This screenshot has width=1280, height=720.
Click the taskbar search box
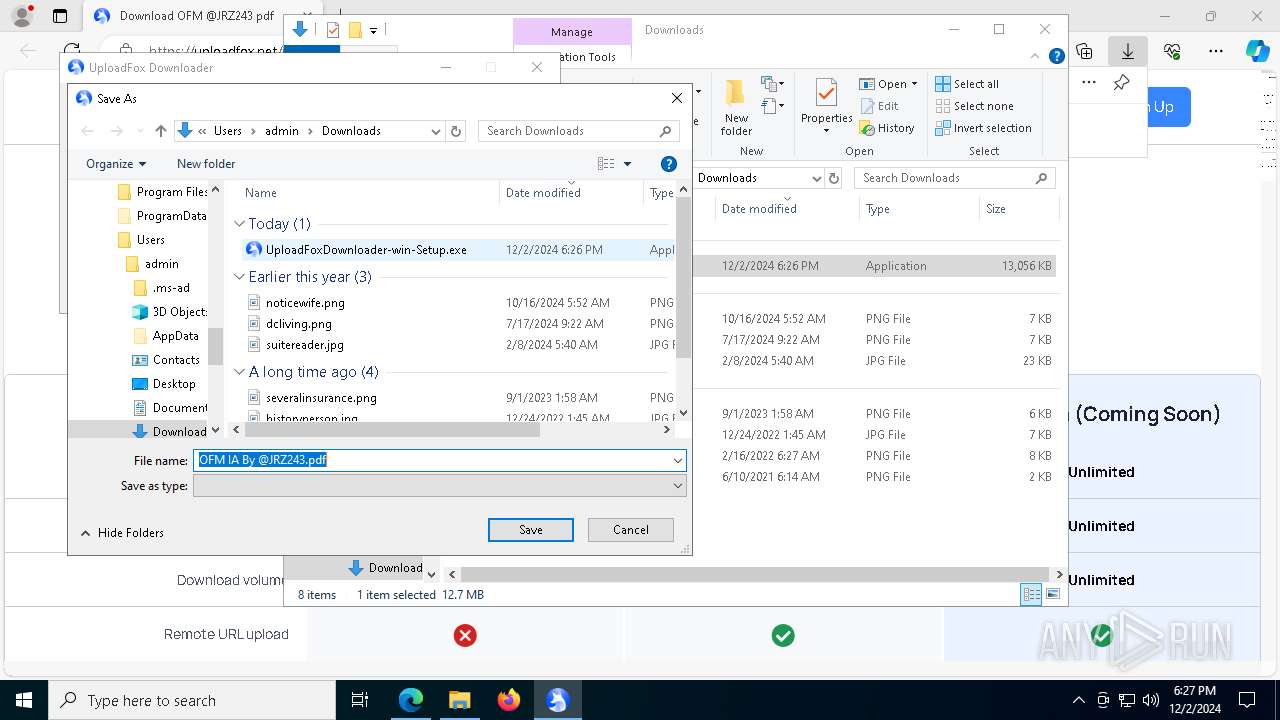click(x=192, y=700)
